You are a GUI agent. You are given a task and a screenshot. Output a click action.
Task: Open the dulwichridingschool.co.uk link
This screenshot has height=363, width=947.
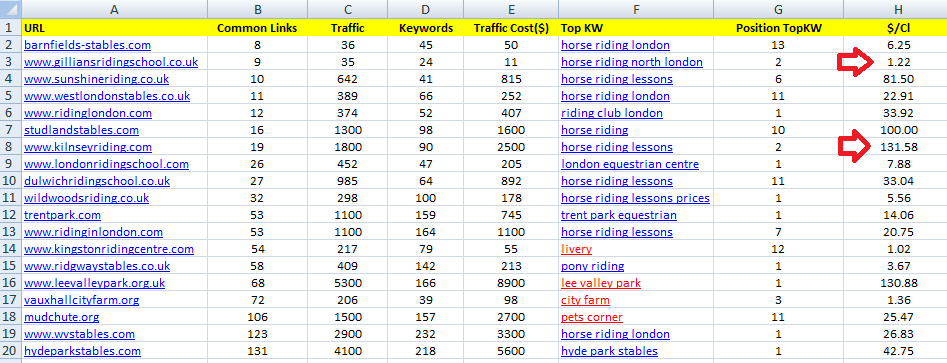click(97, 181)
